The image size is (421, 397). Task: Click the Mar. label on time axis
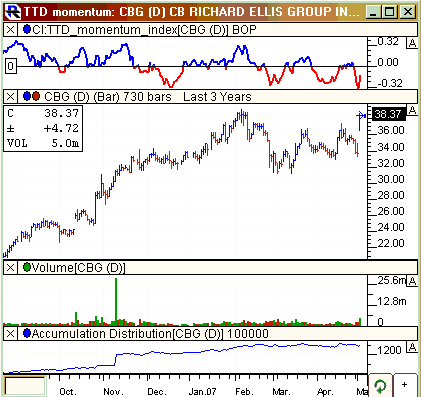[x=281, y=391]
